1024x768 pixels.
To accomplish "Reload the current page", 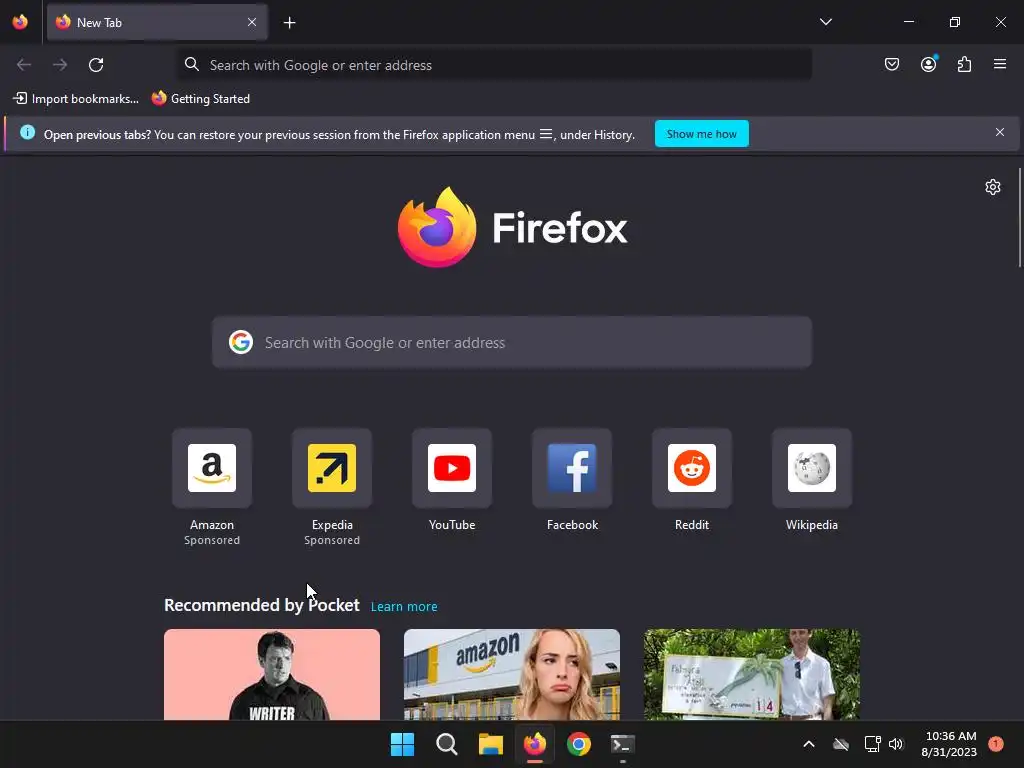I will [96, 65].
